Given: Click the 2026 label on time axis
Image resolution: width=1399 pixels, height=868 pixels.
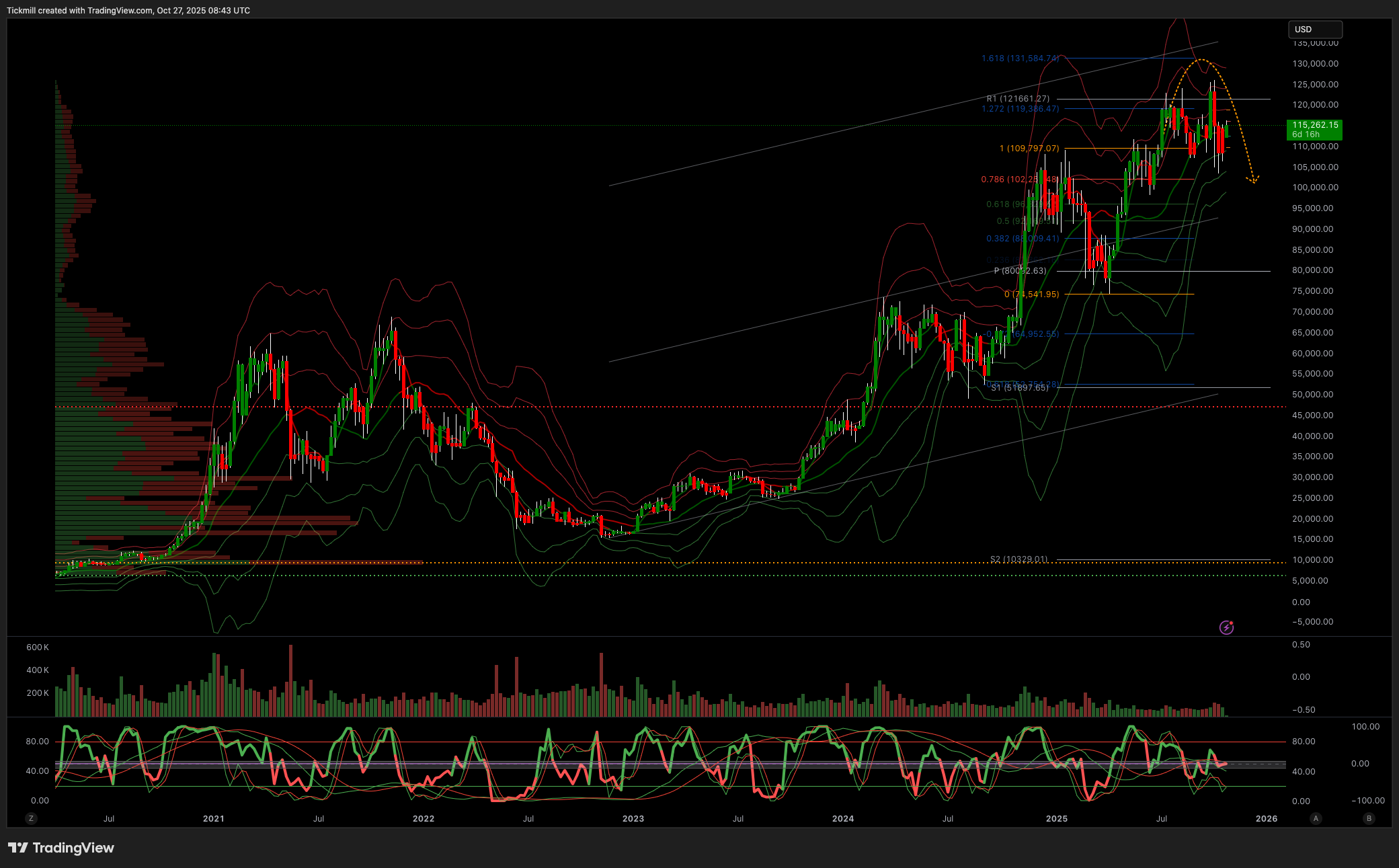Looking at the screenshot, I should pyautogui.click(x=1266, y=818).
